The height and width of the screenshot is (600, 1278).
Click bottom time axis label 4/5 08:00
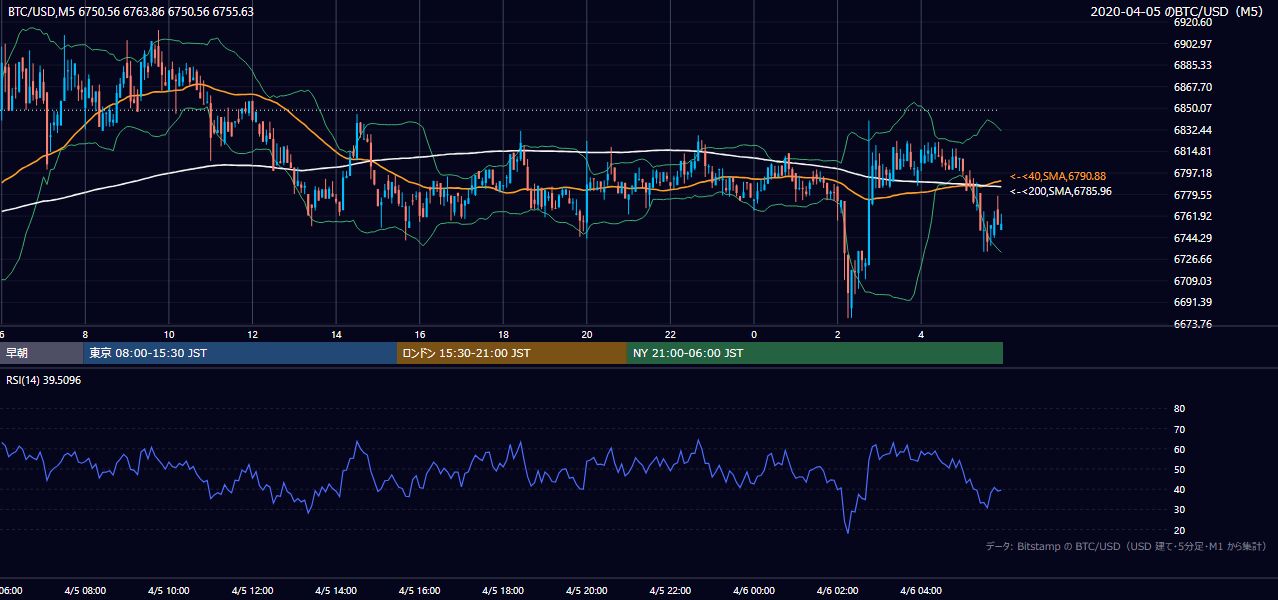click(85, 591)
